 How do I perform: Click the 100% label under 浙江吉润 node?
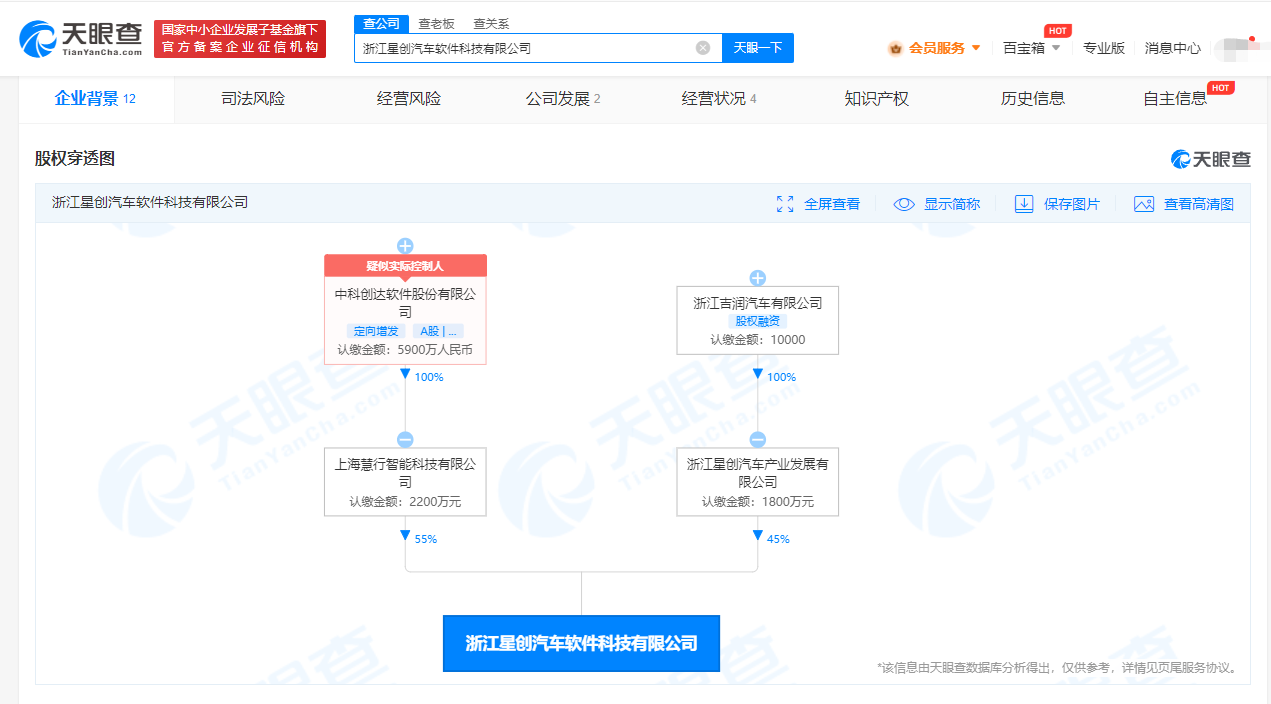(781, 377)
